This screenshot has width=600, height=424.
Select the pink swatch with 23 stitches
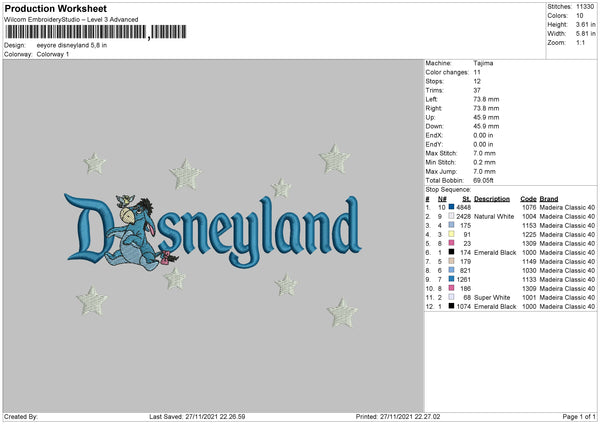click(x=451, y=243)
